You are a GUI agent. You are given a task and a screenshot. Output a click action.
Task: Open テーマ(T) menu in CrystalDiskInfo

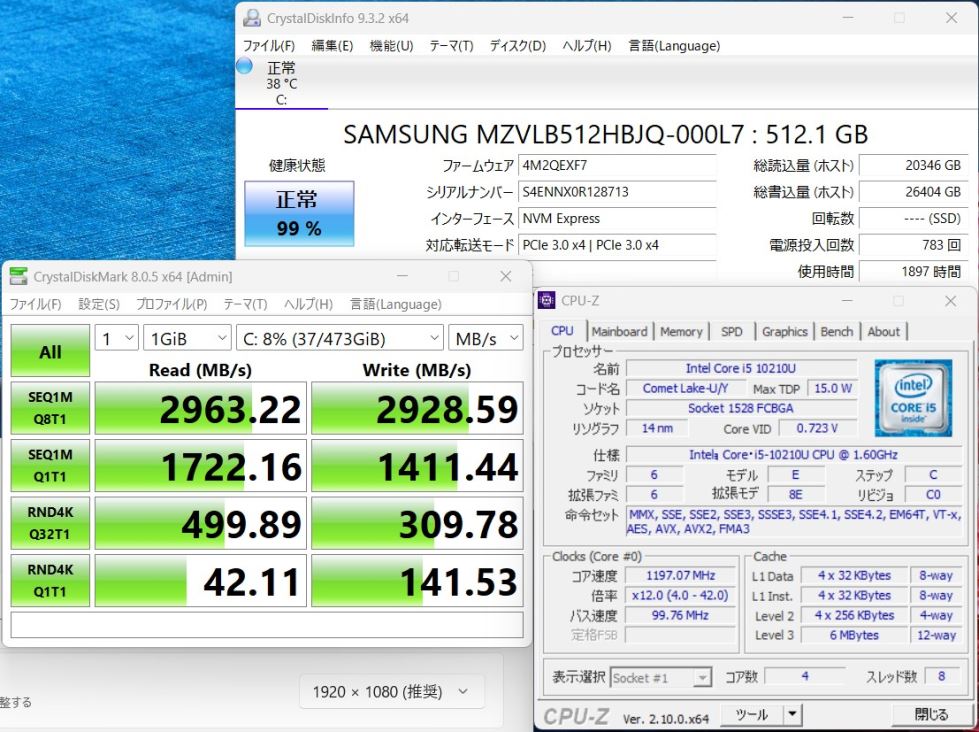(451, 46)
